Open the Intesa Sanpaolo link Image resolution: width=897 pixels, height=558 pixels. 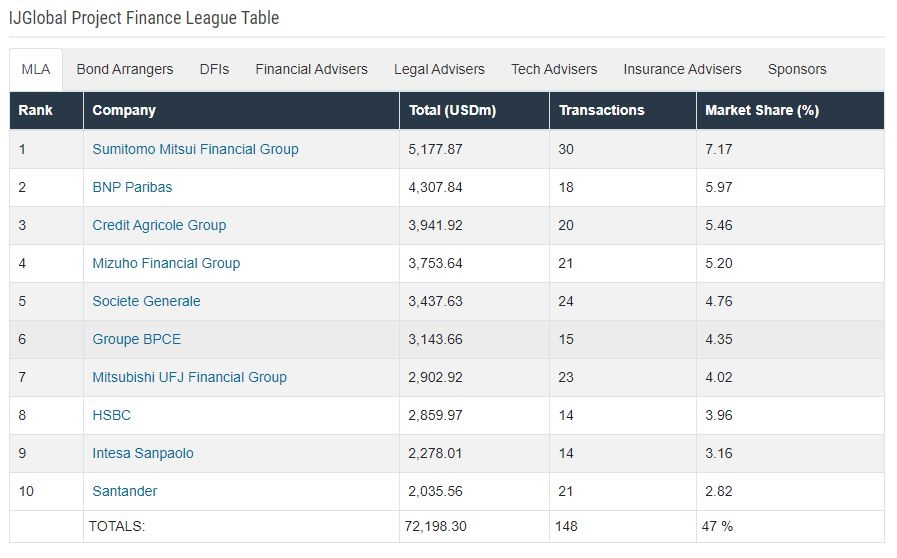click(x=143, y=453)
